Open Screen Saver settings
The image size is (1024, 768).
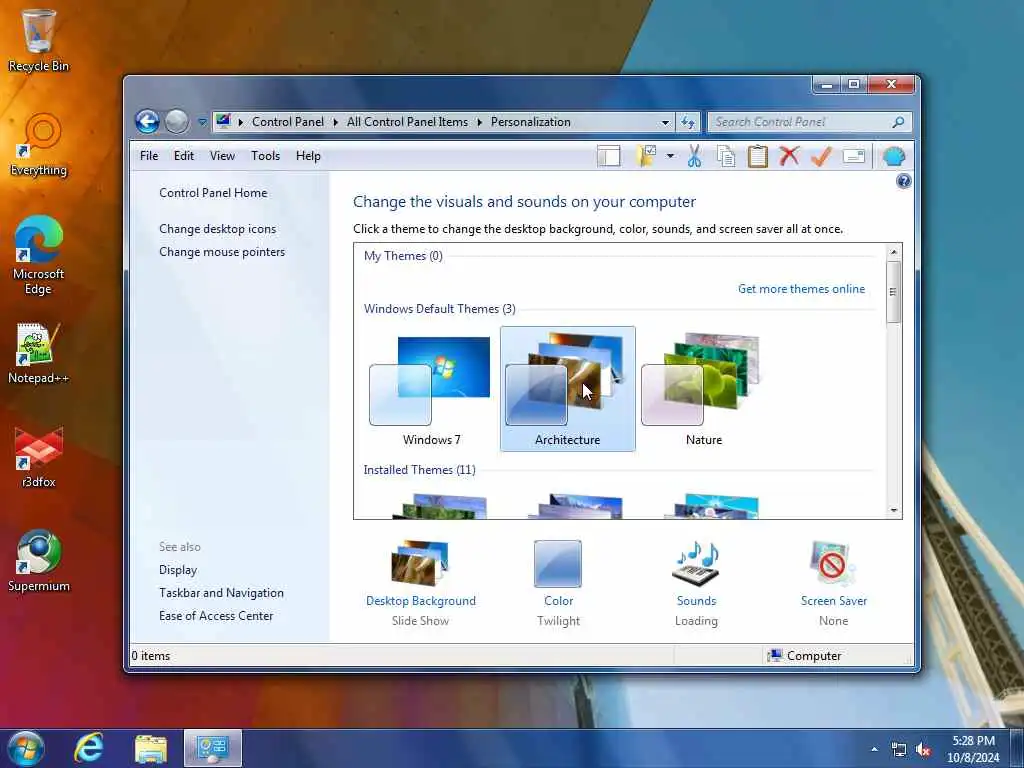click(834, 583)
